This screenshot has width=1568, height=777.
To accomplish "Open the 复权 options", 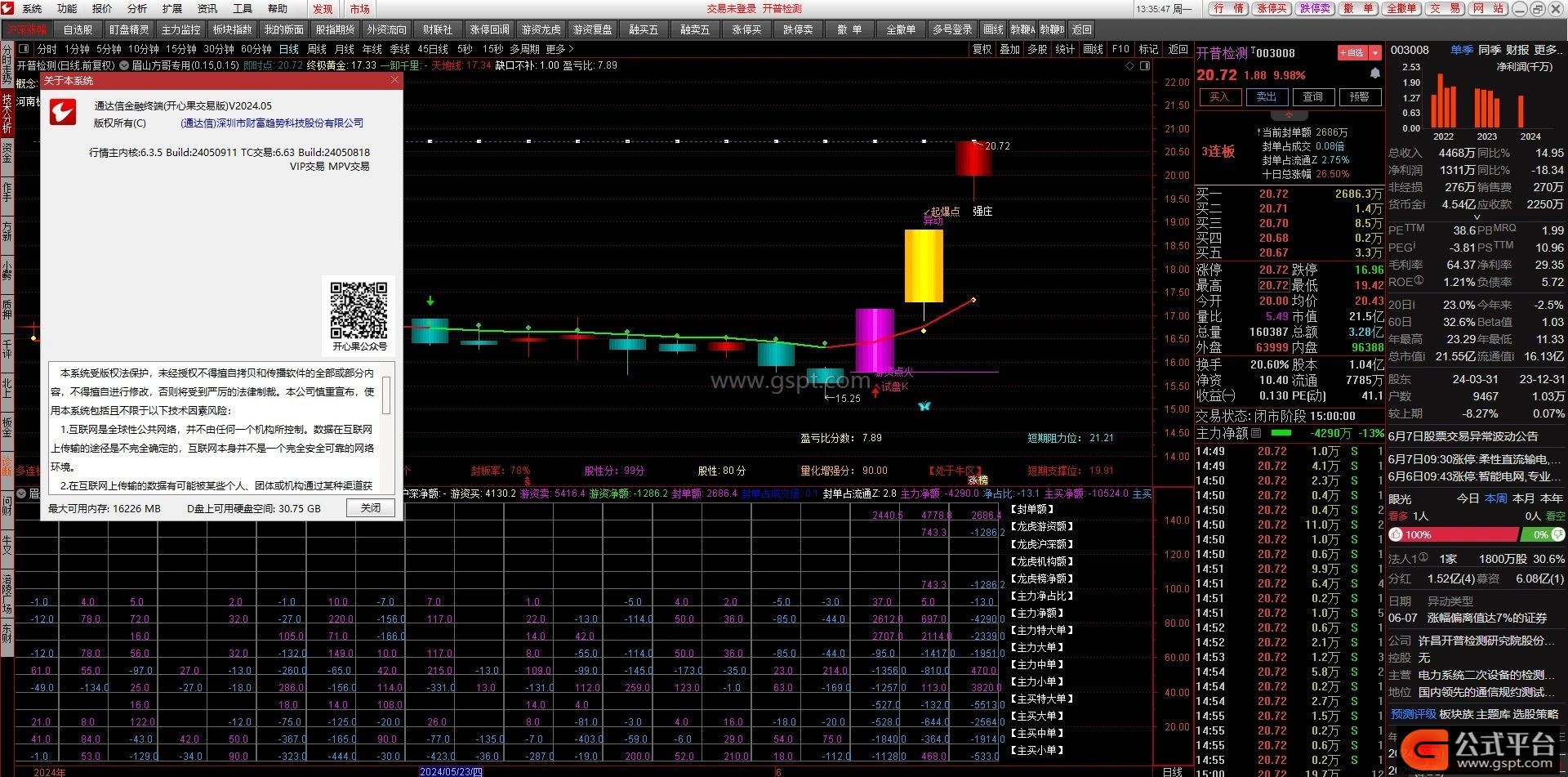I will 981,49.
